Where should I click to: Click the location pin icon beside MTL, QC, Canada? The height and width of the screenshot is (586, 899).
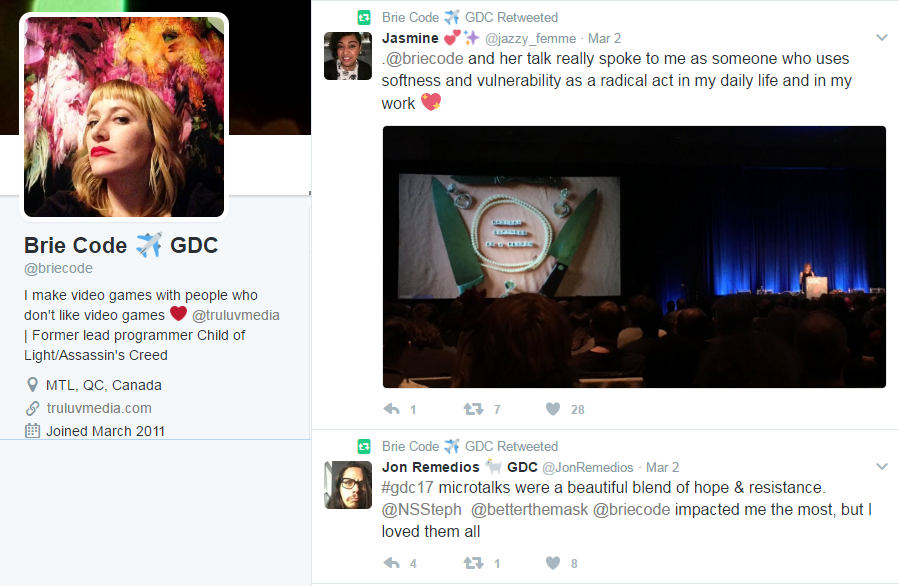point(33,385)
